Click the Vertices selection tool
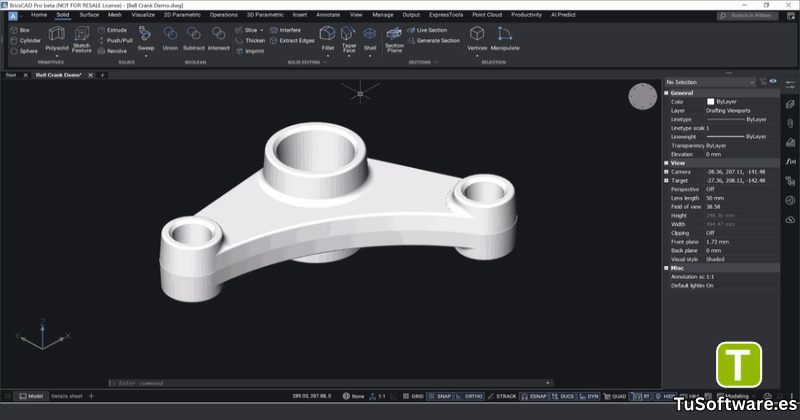The height and width of the screenshot is (420, 800). (x=477, y=39)
